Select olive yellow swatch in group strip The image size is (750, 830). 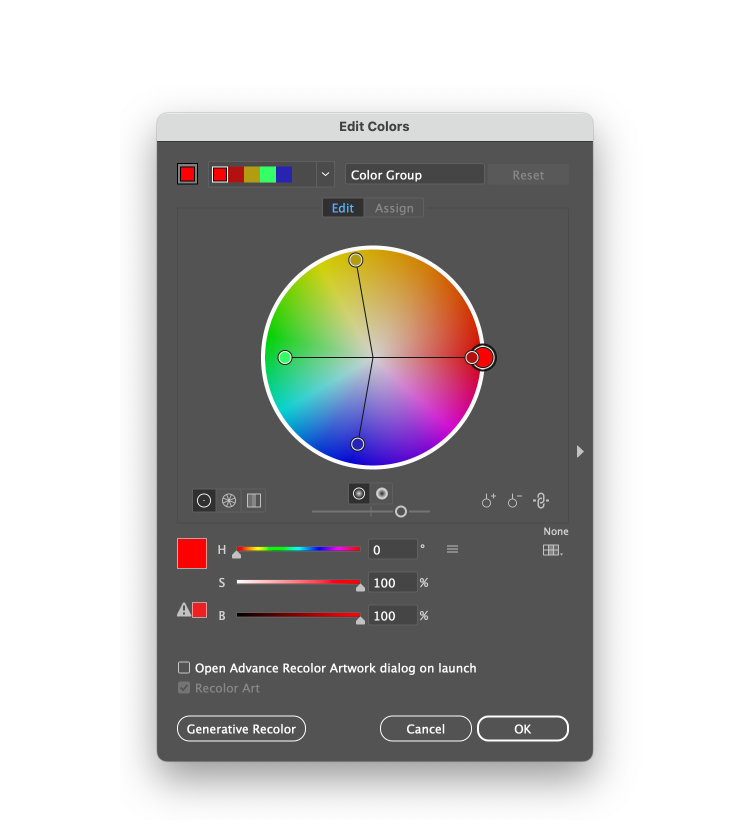[252, 174]
